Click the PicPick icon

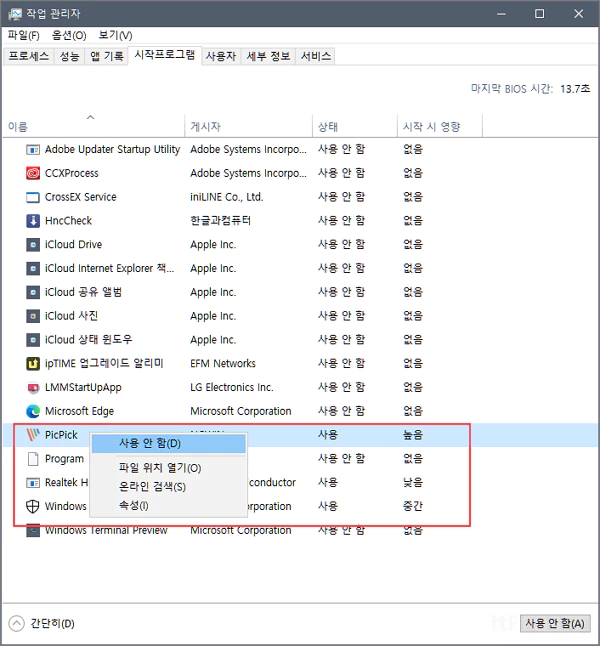click(33, 435)
